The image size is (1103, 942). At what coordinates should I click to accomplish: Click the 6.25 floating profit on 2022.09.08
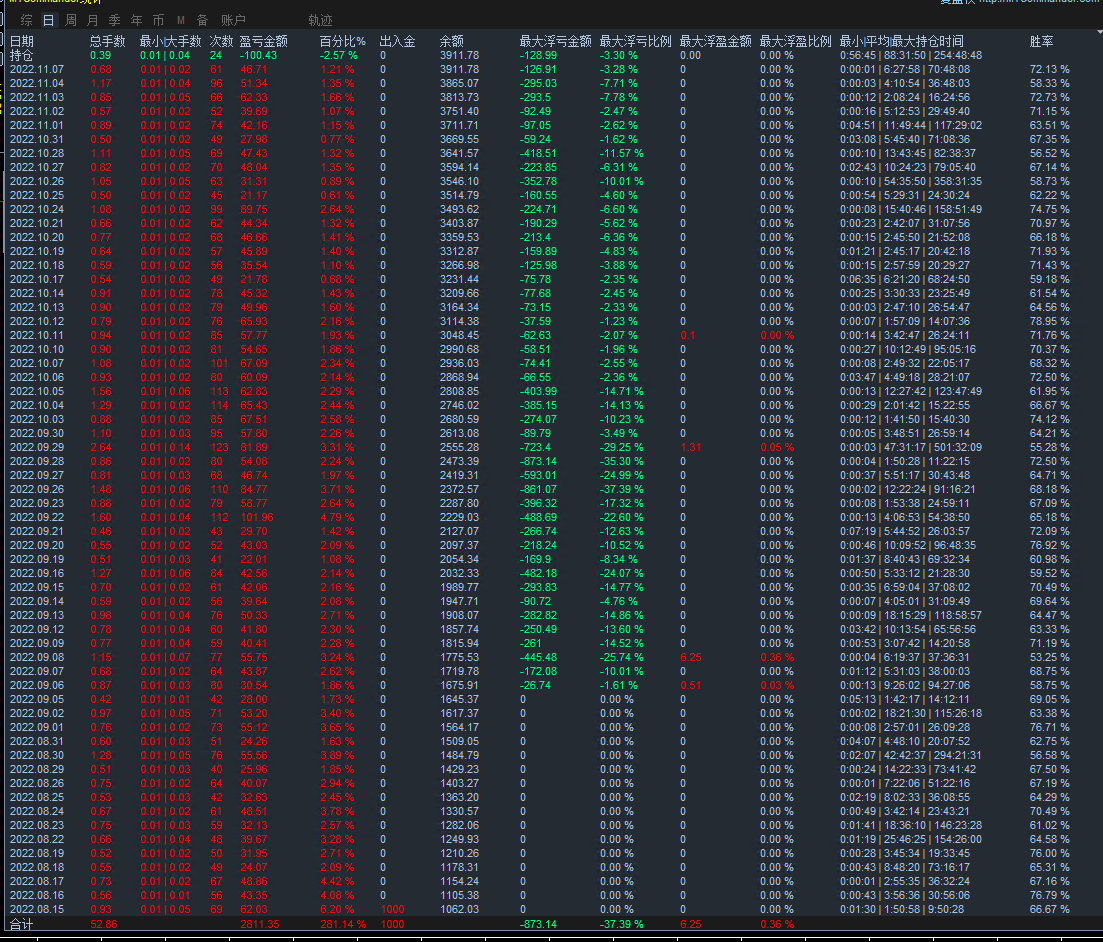click(691, 657)
